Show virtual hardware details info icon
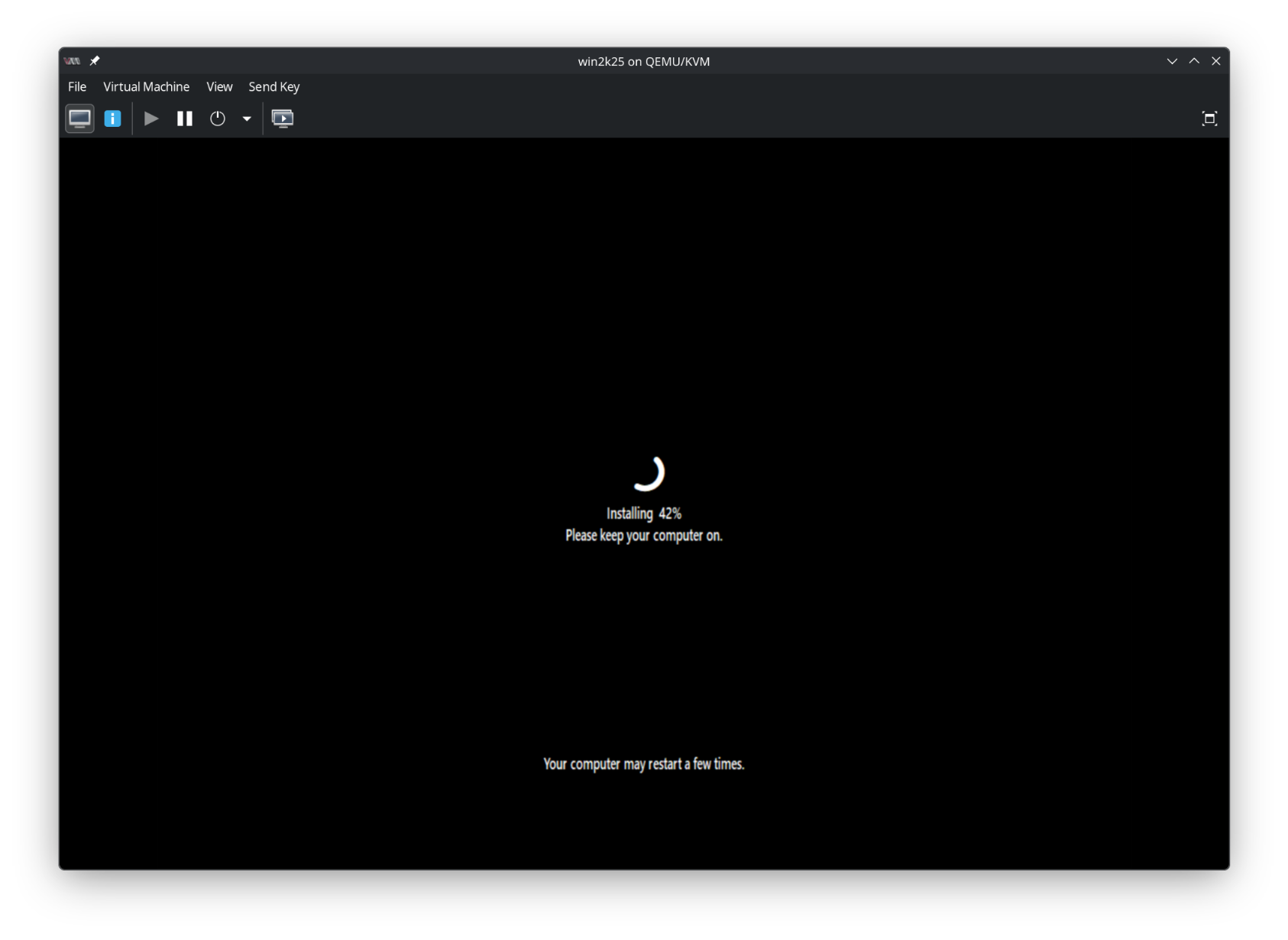 coord(112,118)
